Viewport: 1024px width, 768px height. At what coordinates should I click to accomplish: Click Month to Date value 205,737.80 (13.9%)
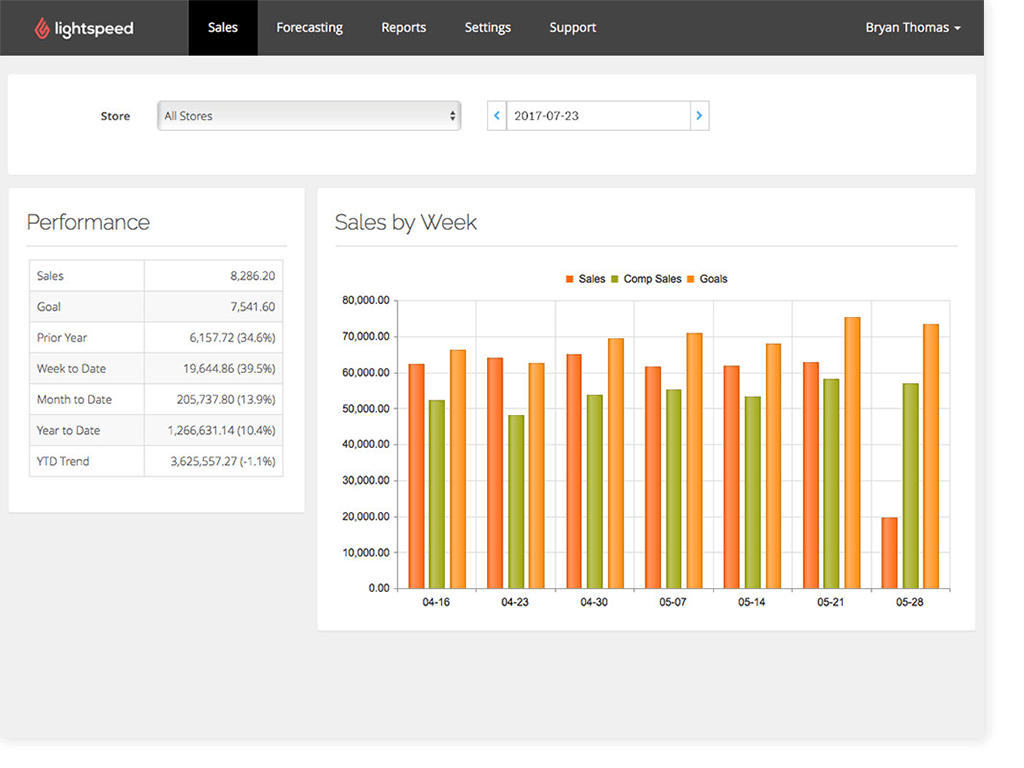click(x=225, y=400)
